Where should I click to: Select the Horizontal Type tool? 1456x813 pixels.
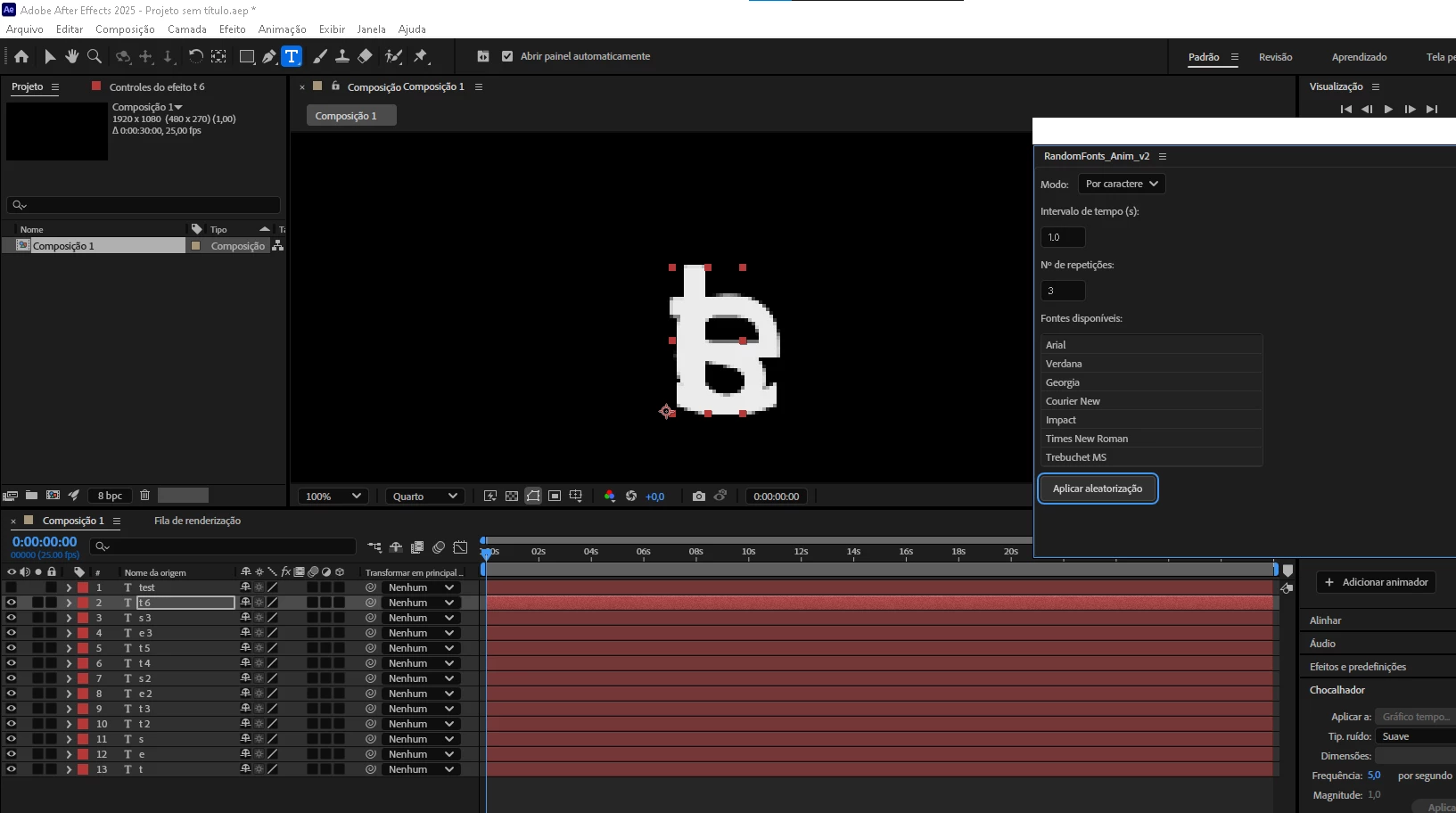click(292, 56)
